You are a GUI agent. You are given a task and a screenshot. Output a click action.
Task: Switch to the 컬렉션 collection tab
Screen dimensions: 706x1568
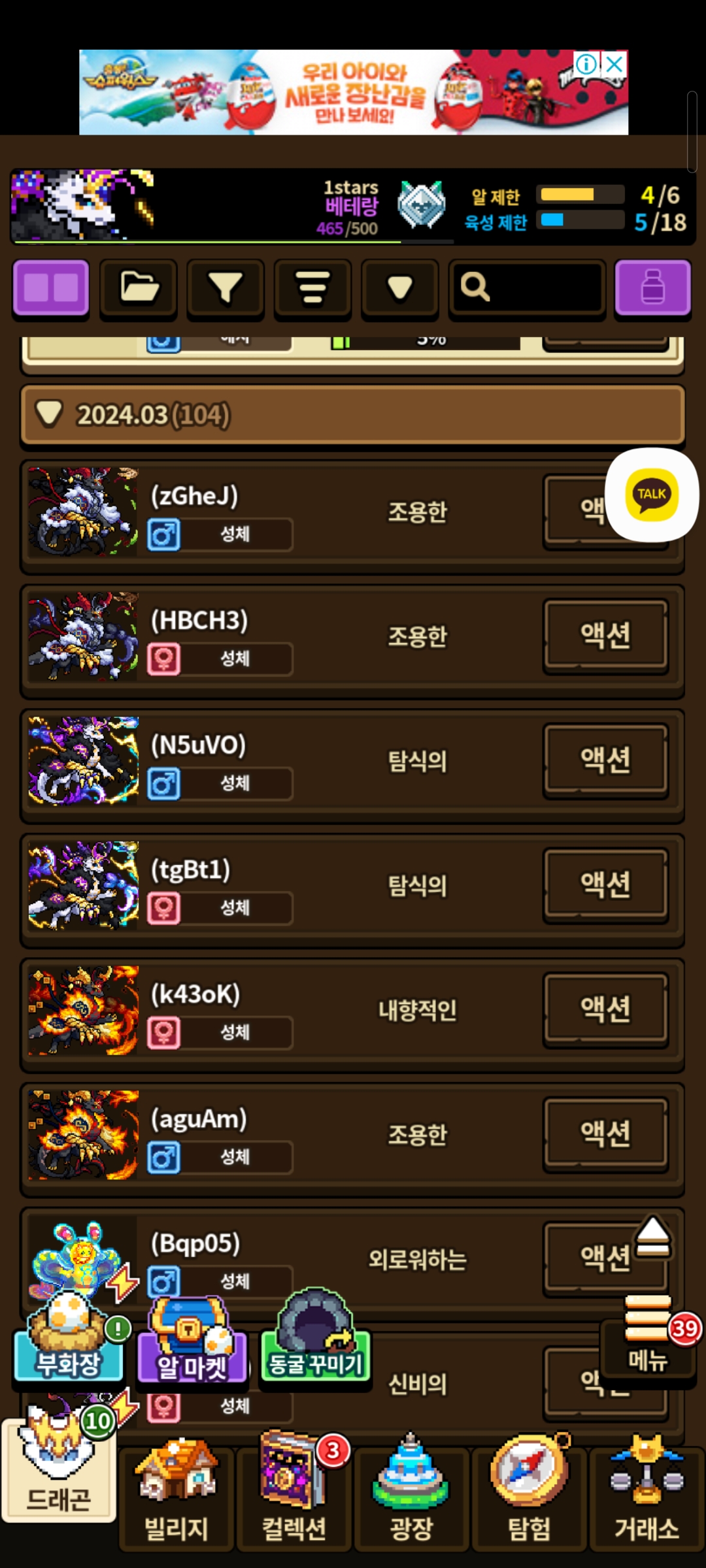click(x=294, y=1496)
